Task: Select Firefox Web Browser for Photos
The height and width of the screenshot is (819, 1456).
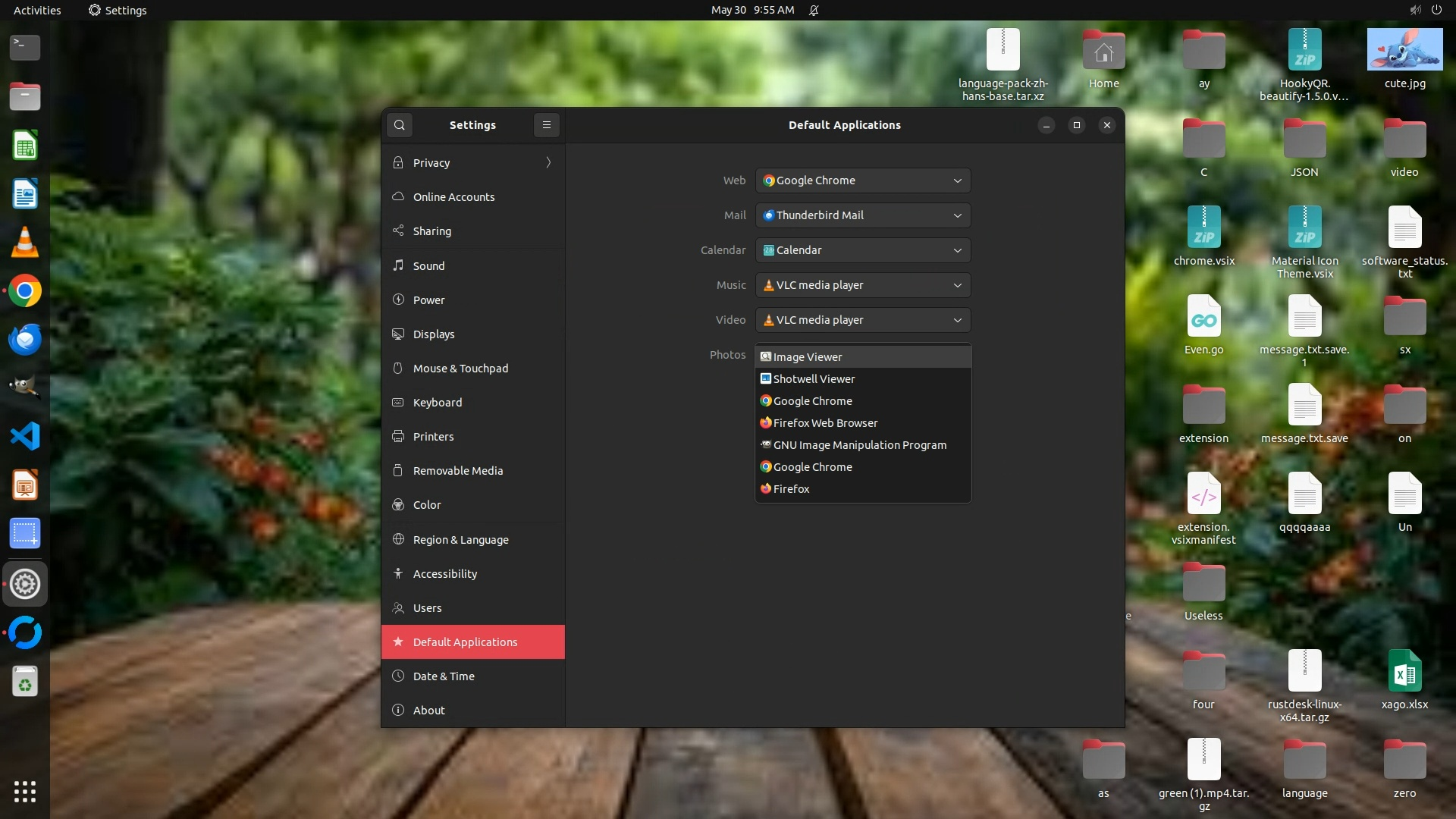Action: [825, 422]
